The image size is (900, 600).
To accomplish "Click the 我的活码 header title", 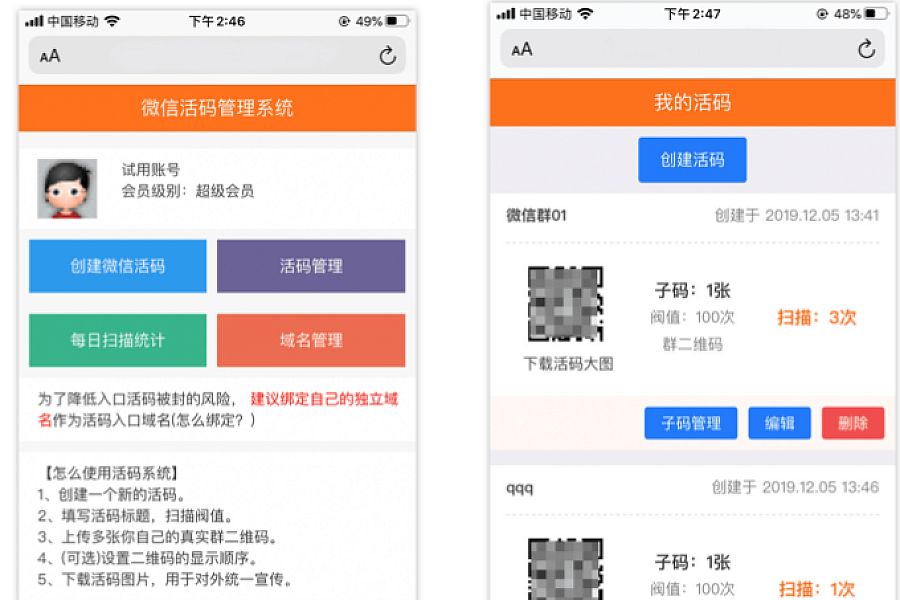I will pos(692,102).
